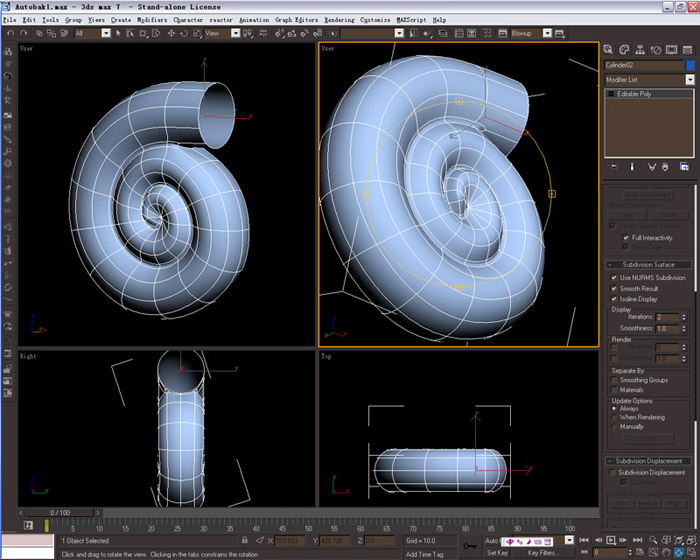The width and height of the screenshot is (700, 560).
Task: Click the Redo arrow in the main toolbar
Action: 24,33
